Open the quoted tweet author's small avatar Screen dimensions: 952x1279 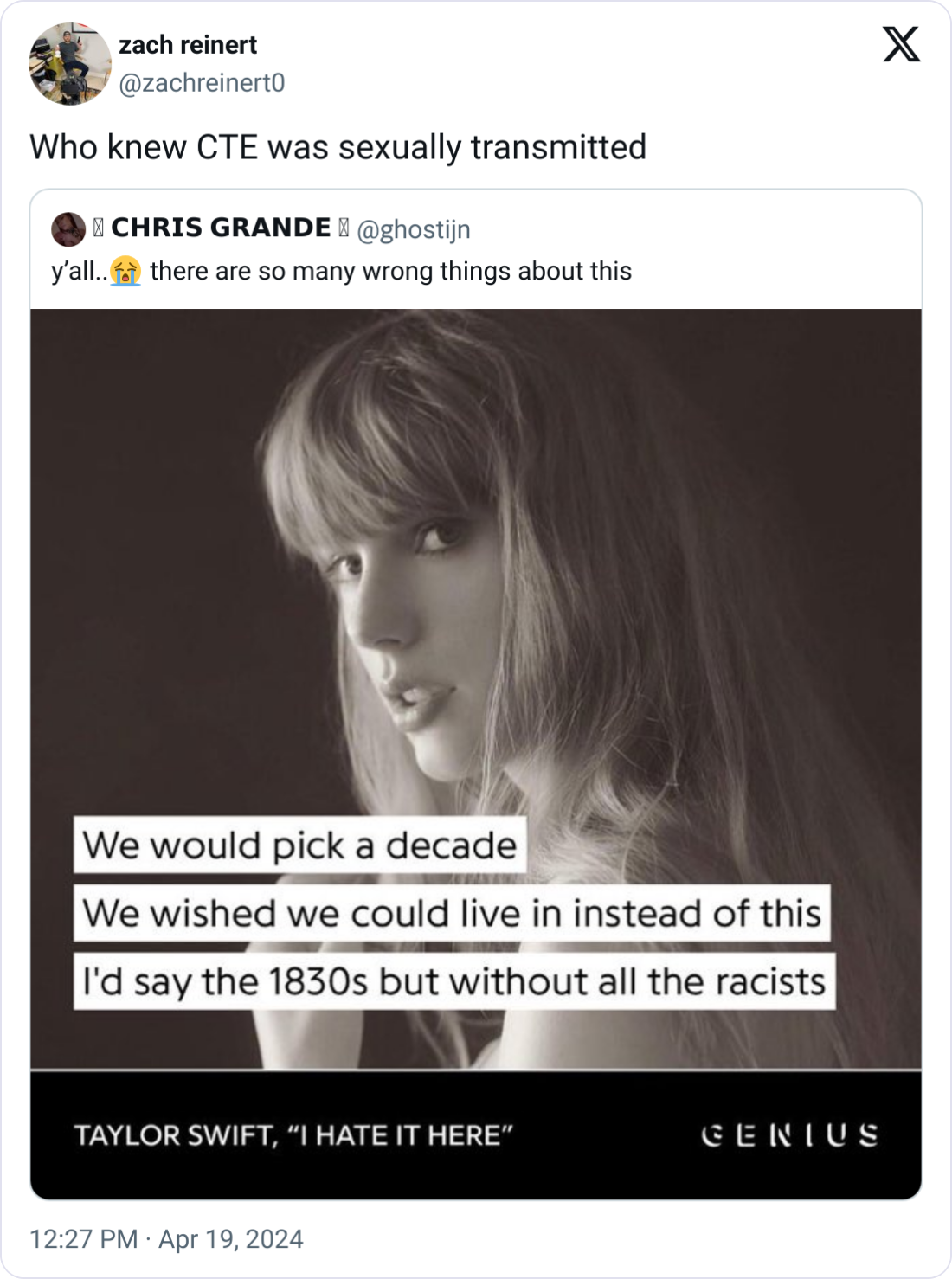coord(68,229)
